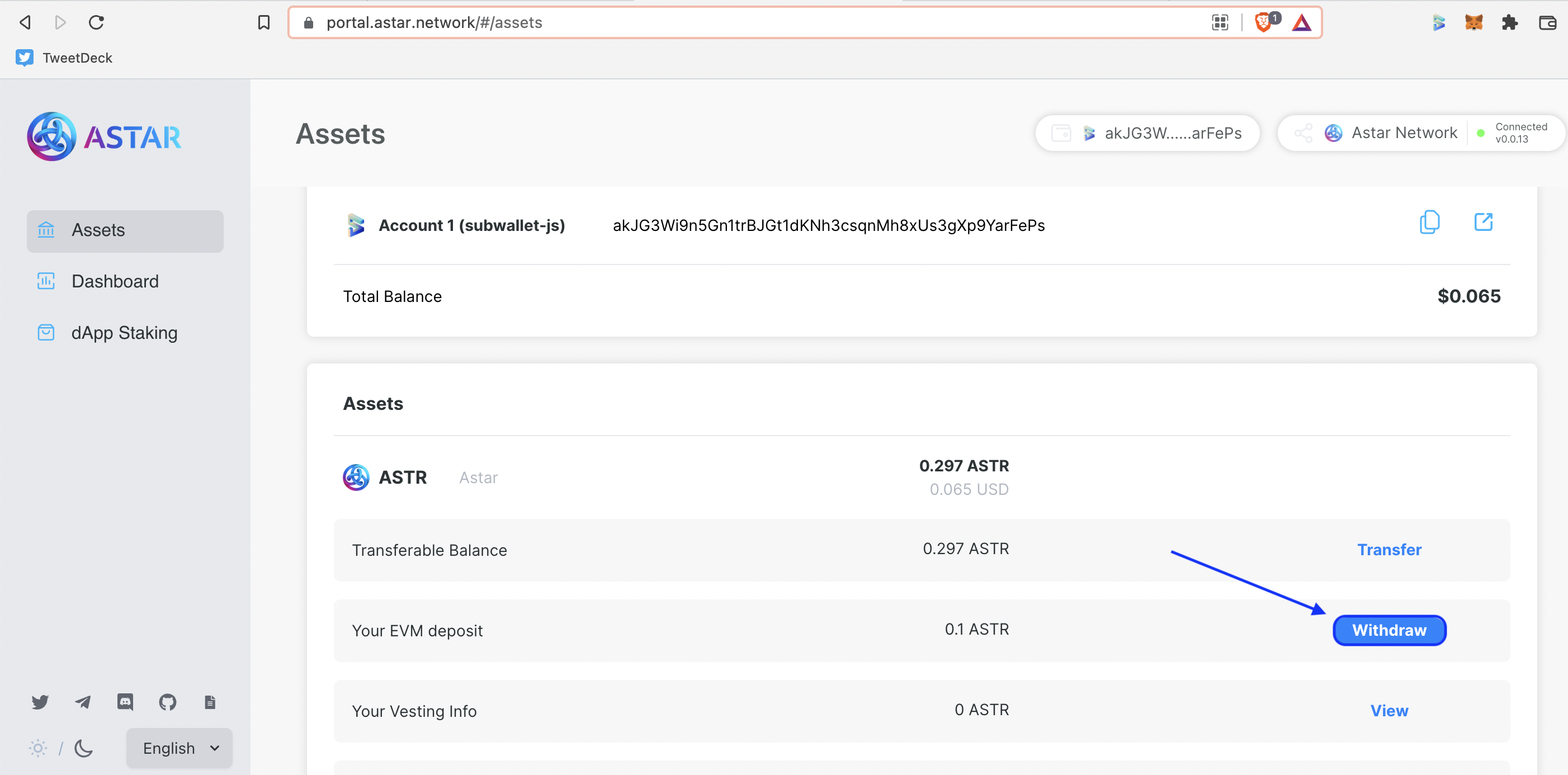Viewport: 1568px width, 775px height.
Task: Open the akJG3W......arFePs wallet account selector
Action: click(1147, 133)
